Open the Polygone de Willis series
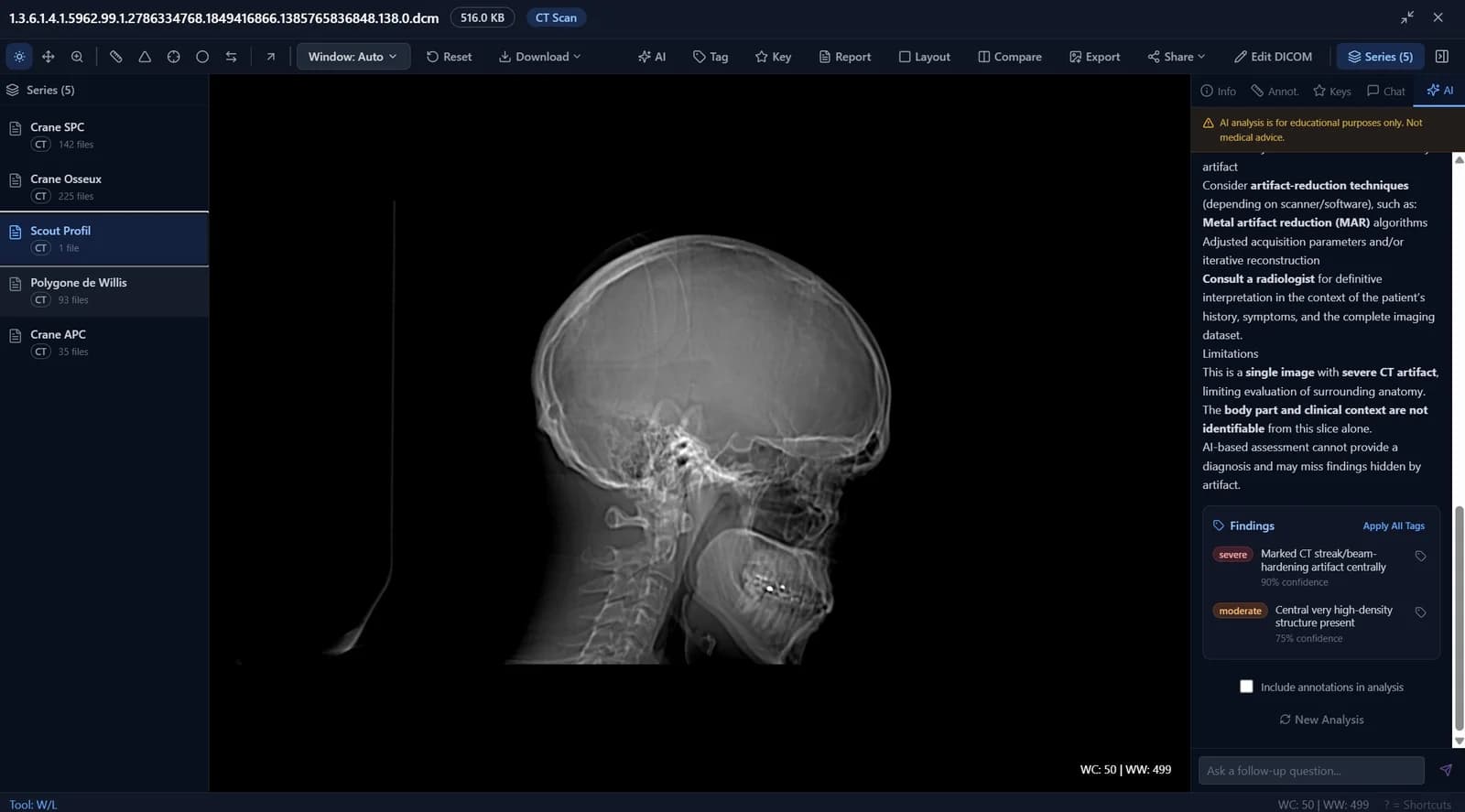This screenshot has height=812, width=1465. (104, 291)
